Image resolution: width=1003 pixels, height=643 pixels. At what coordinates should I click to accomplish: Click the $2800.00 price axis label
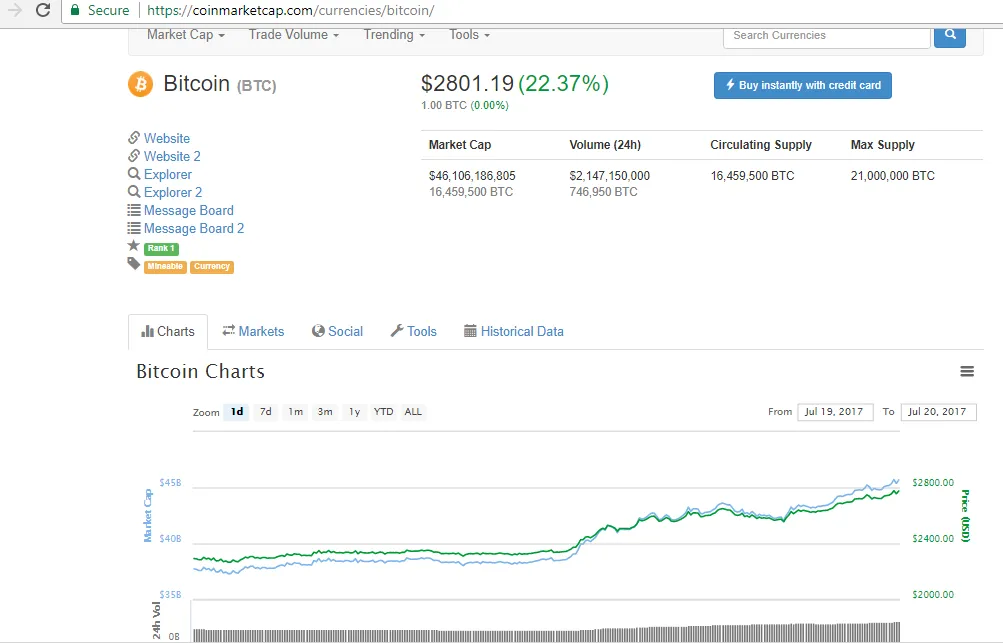point(933,482)
